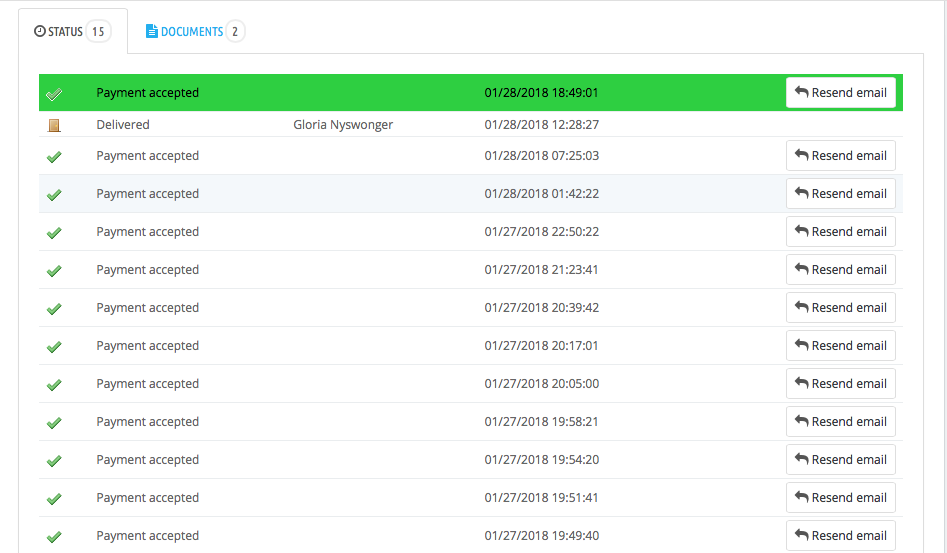Switch to the Documents tab
The image size is (947, 553).
click(194, 31)
